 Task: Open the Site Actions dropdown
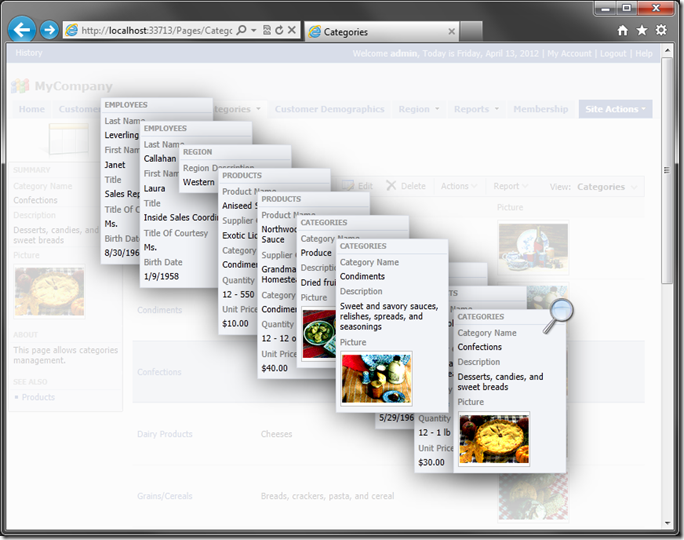pos(616,109)
